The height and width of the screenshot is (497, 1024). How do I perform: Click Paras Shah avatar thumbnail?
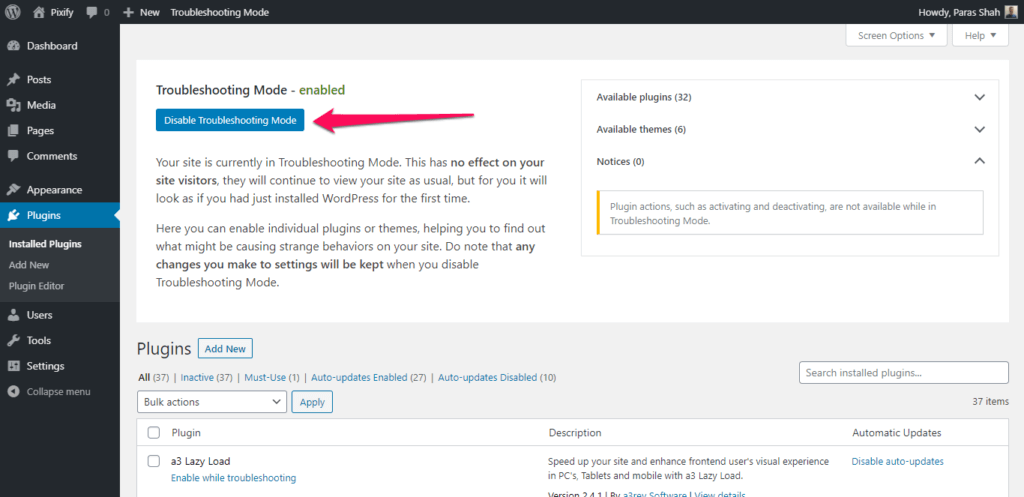pyautogui.click(x=1010, y=12)
